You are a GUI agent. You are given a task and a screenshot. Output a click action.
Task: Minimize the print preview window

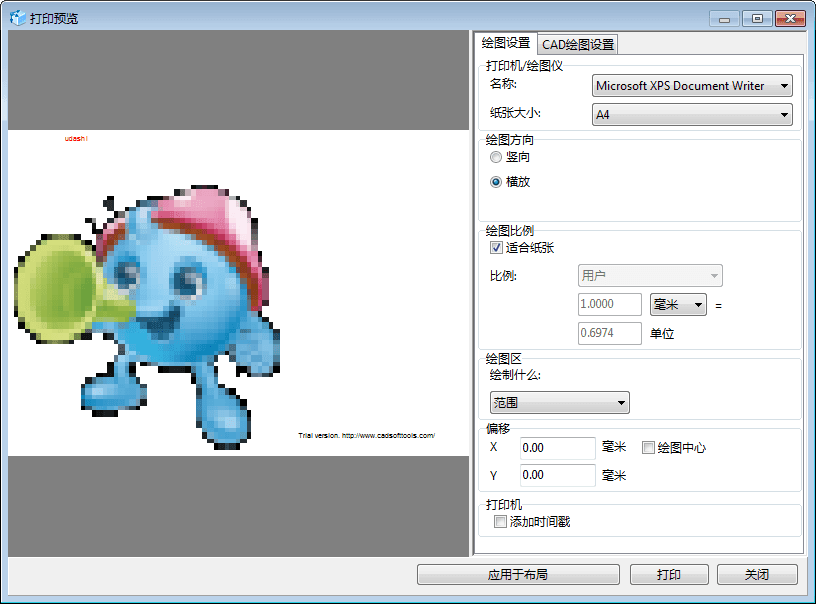point(723,18)
